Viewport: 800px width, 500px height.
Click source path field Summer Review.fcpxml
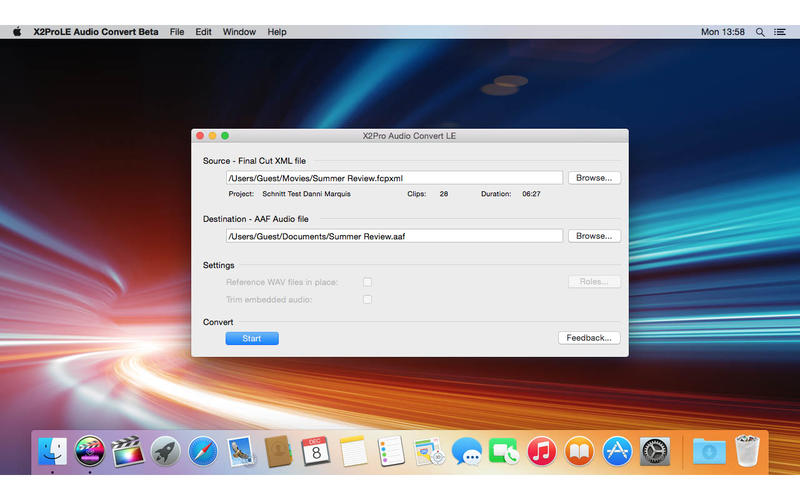click(394, 178)
